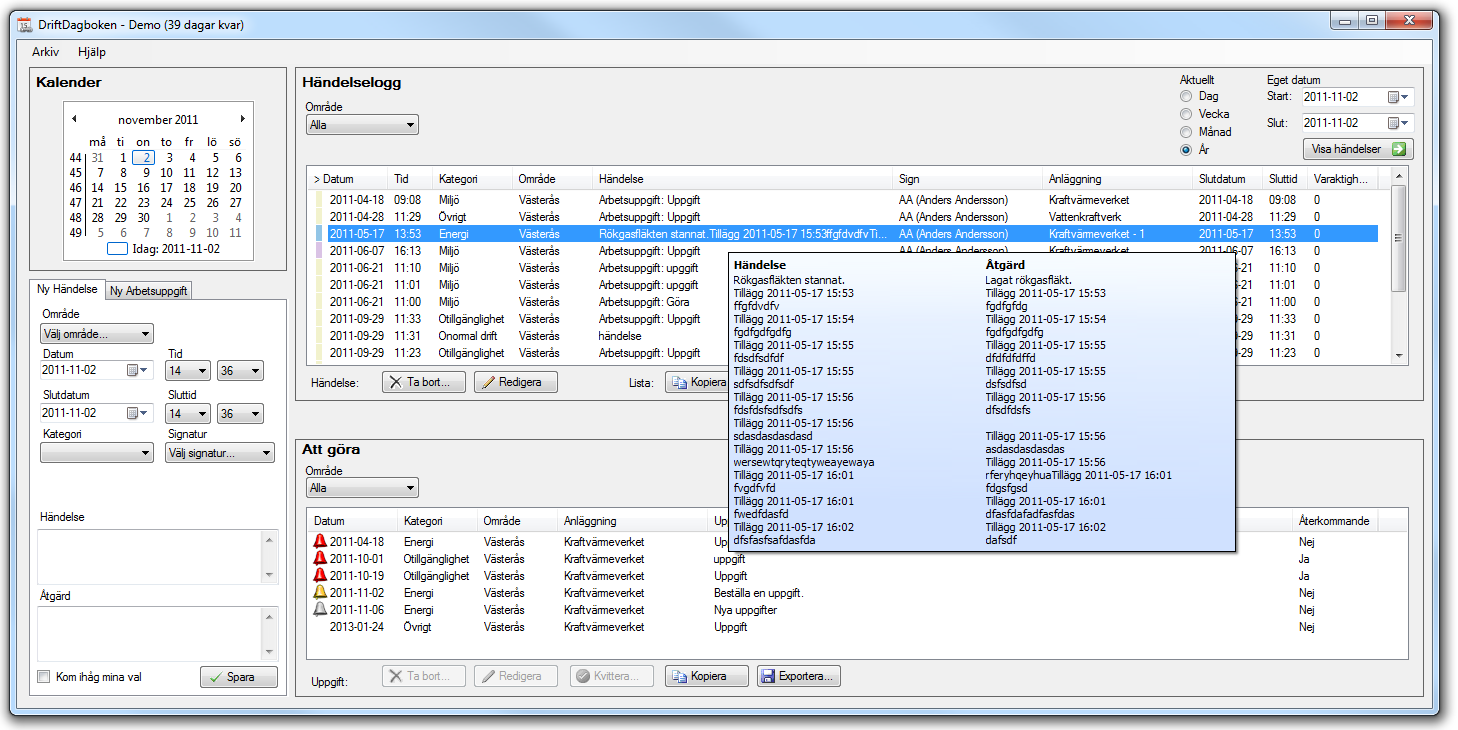
Task: Click blue category marker on 2011-05-17 row
Action: coord(320,234)
